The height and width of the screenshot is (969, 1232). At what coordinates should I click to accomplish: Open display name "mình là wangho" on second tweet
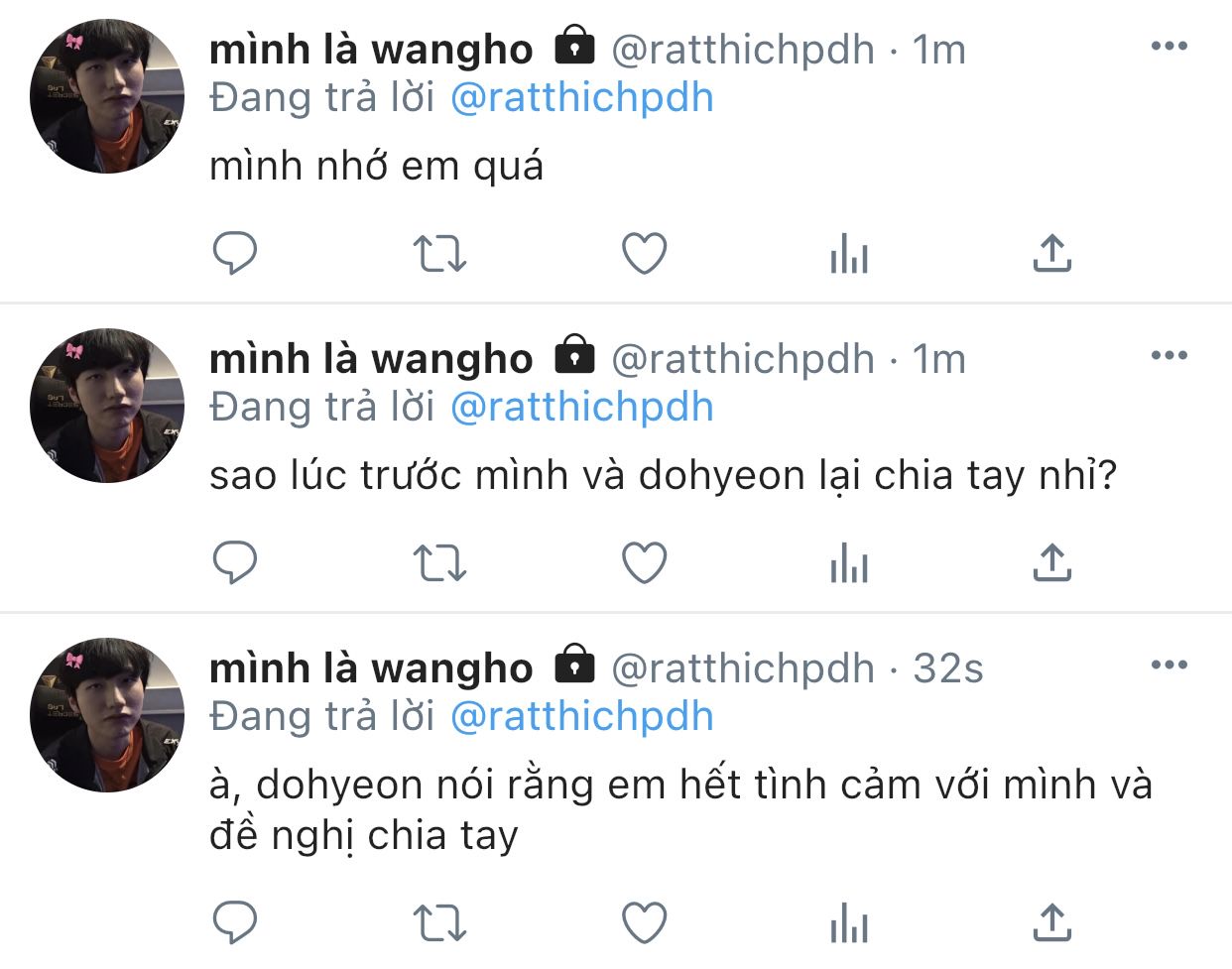click(x=371, y=358)
